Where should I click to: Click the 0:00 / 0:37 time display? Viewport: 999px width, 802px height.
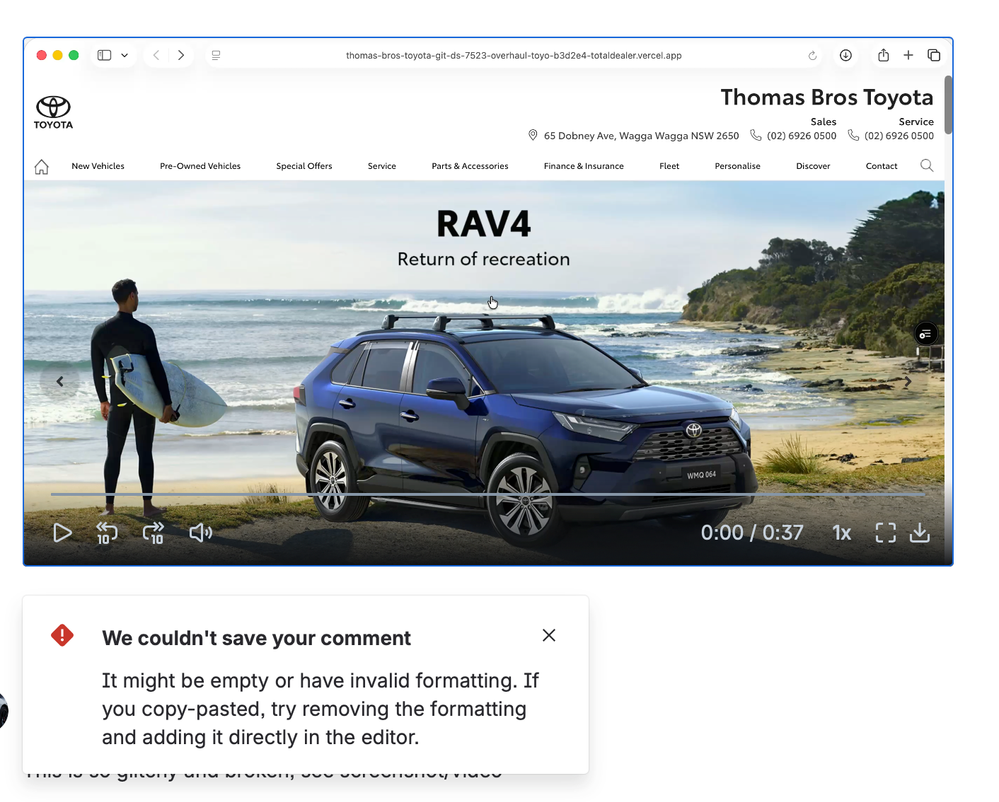pyautogui.click(x=752, y=533)
